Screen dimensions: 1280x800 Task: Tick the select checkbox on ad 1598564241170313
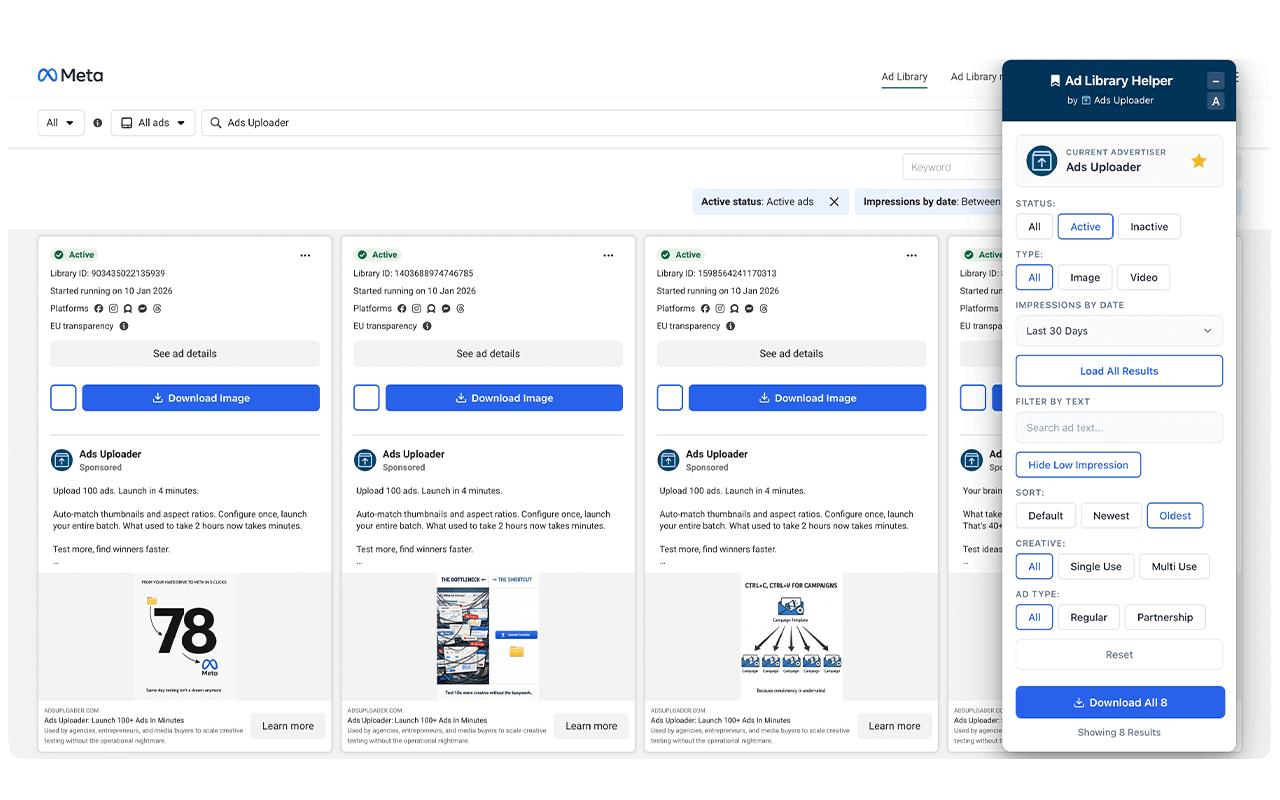click(x=670, y=398)
